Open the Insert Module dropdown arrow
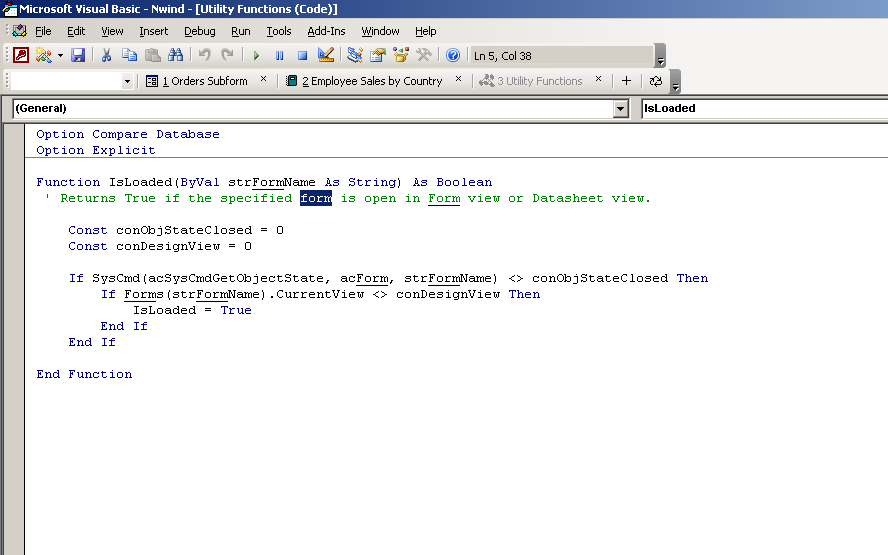The width and height of the screenshot is (888, 555). (x=60, y=55)
